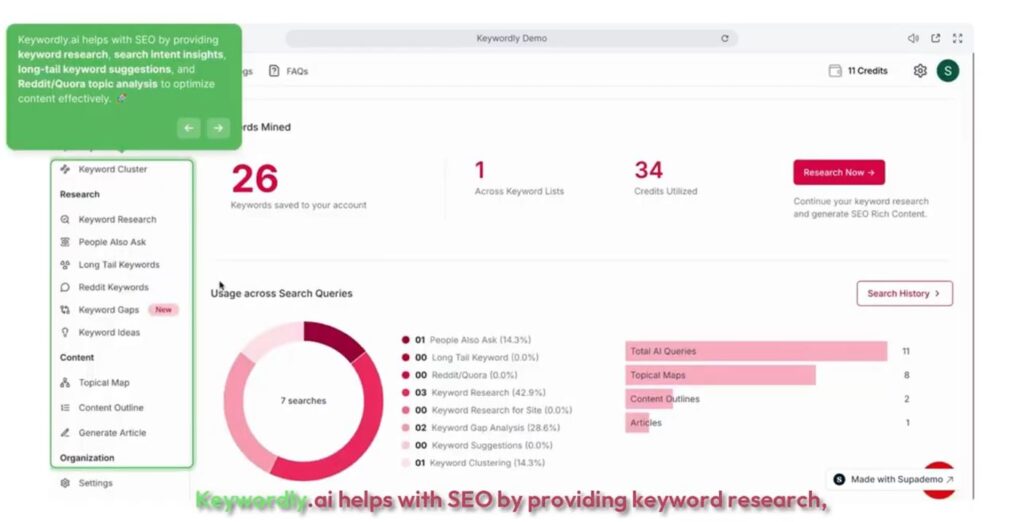
Task: Click the Content Outline list icon
Action: 65,408
